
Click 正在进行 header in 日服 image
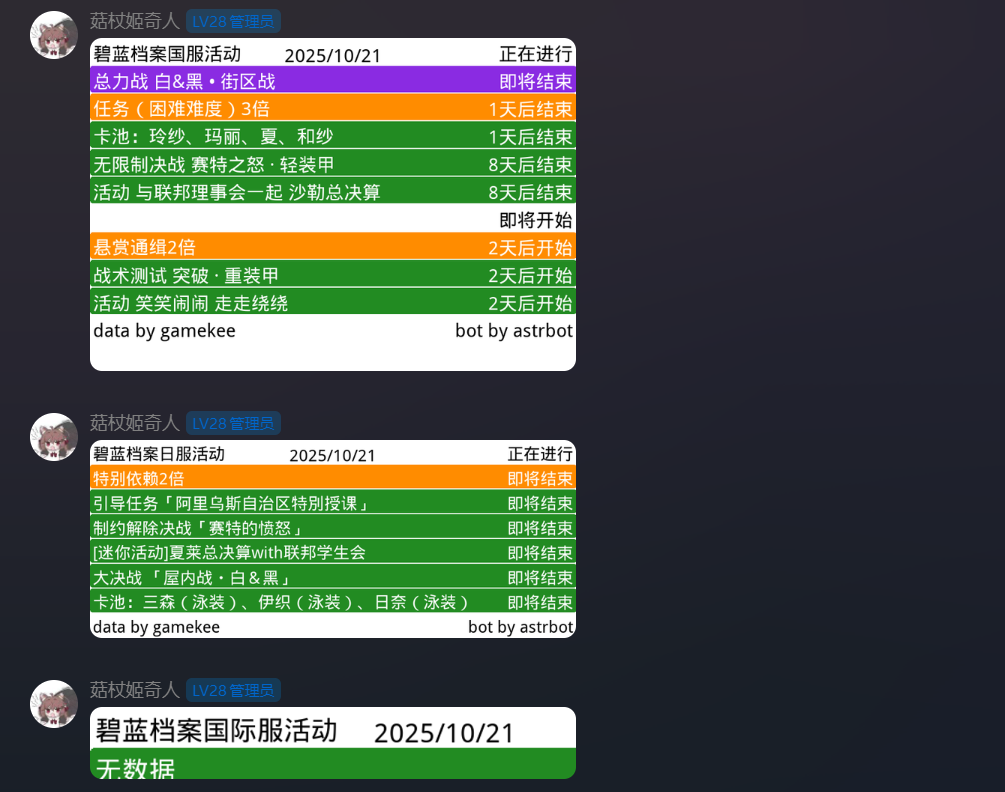click(x=540, y=454)
